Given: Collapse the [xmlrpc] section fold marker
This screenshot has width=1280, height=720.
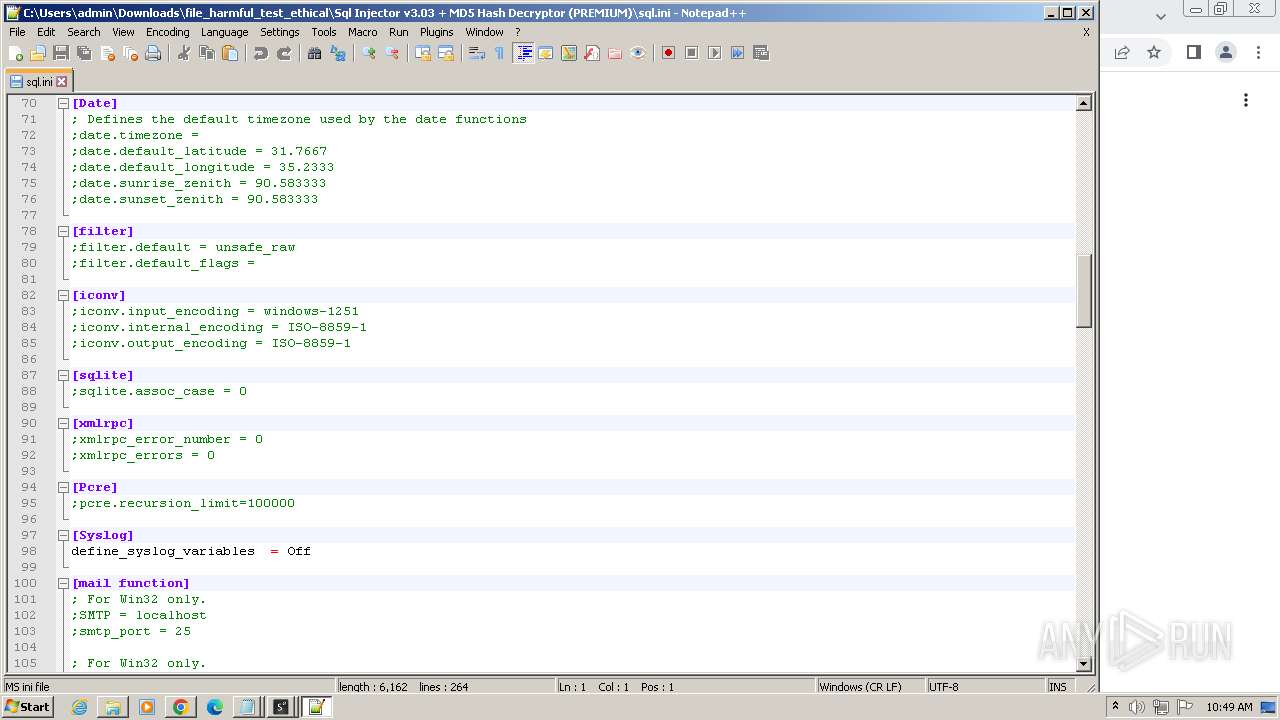Looking at the screenshot, I should (x=63, y=423).
